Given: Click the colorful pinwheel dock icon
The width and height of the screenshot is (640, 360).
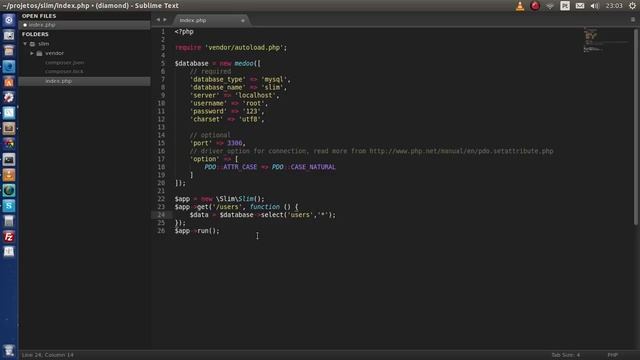Looking at the screenshot, I should tap(9, 144).
